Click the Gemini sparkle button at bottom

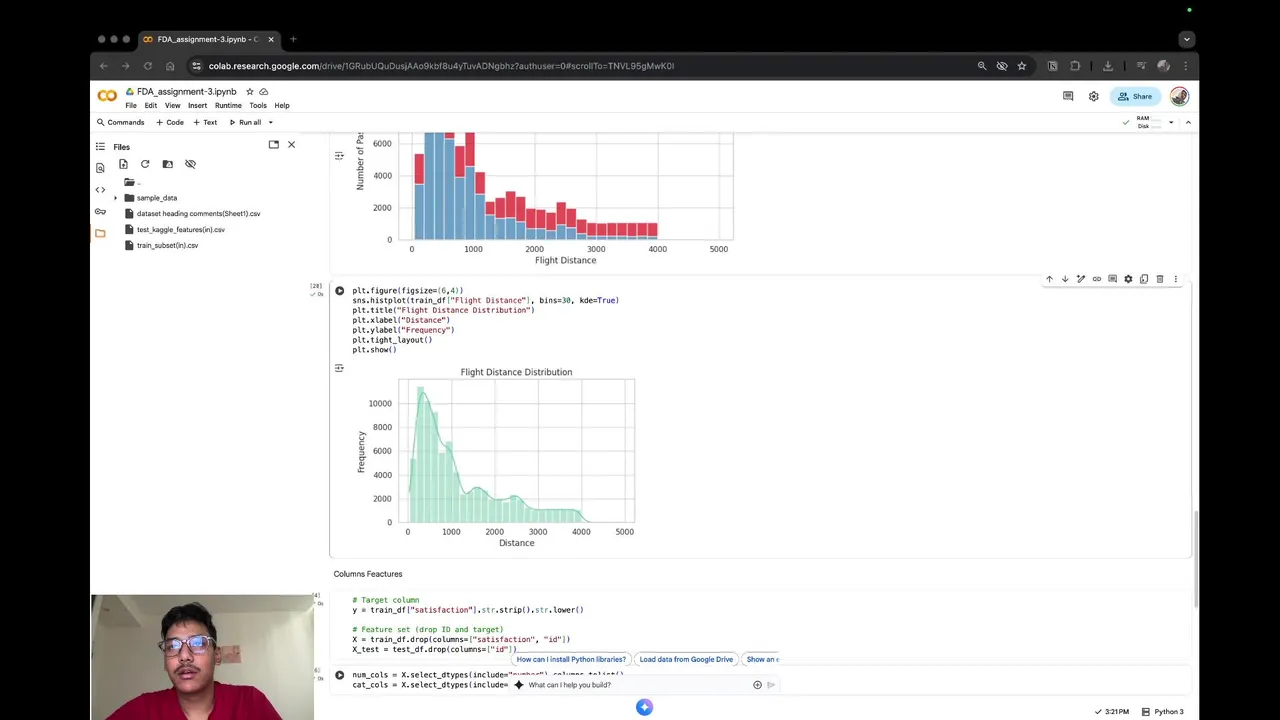click(x=644, y=707)
